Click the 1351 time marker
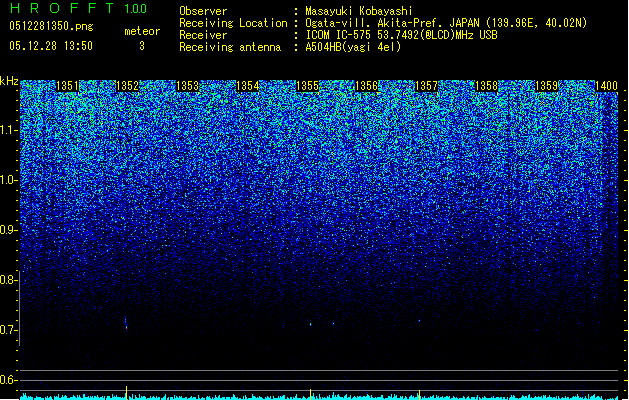629x400 pixels. tap(67, 86)
